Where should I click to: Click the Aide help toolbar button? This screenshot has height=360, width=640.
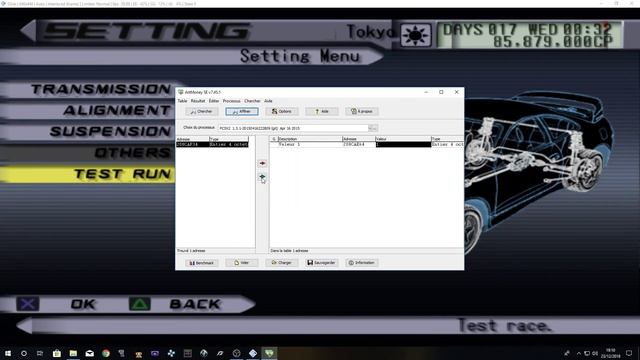[322, 111]
